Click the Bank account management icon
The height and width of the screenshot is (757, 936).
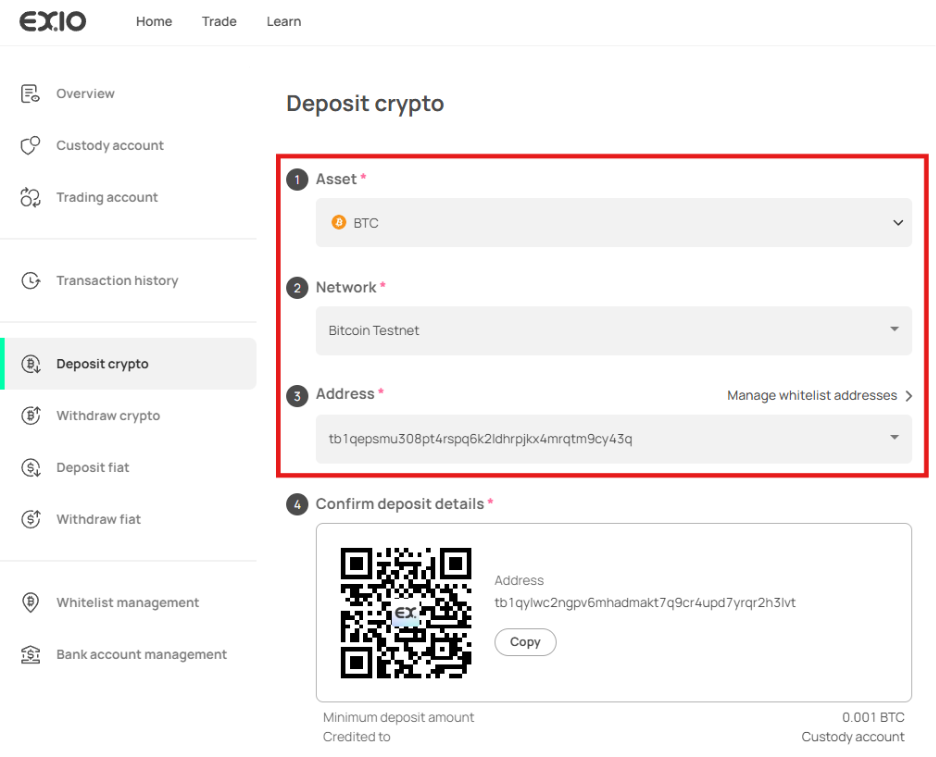point(30,655)
